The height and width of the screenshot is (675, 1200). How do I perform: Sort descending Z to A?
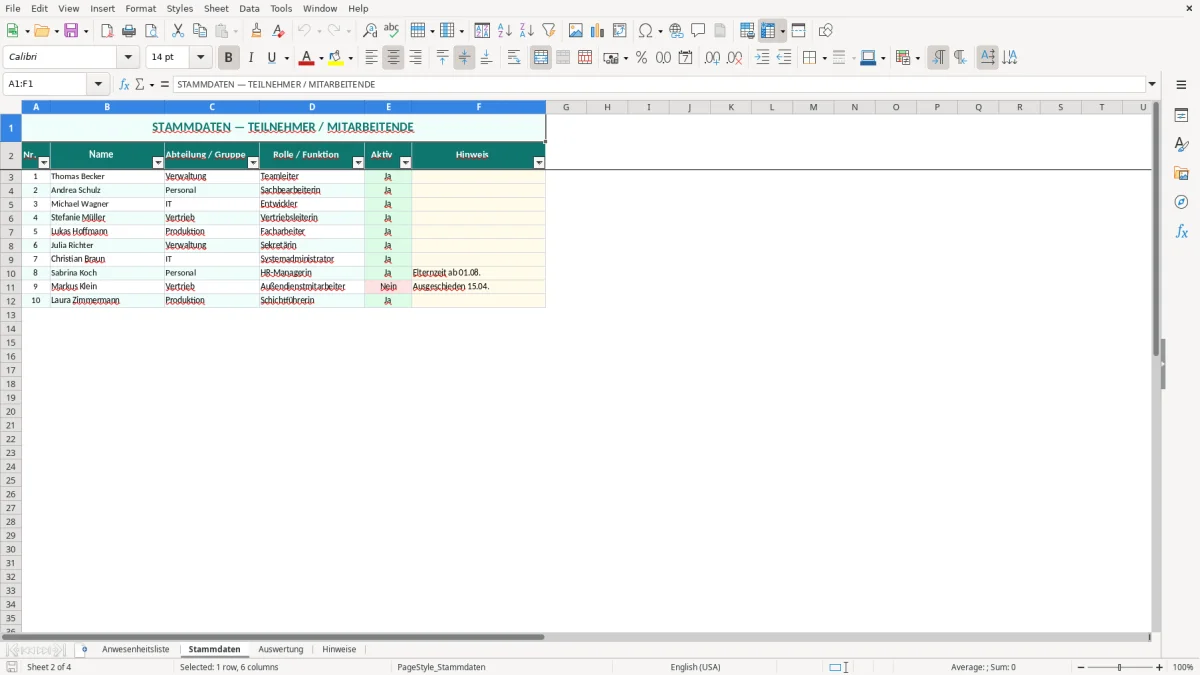pyautogui.click(x=526, y=31)
